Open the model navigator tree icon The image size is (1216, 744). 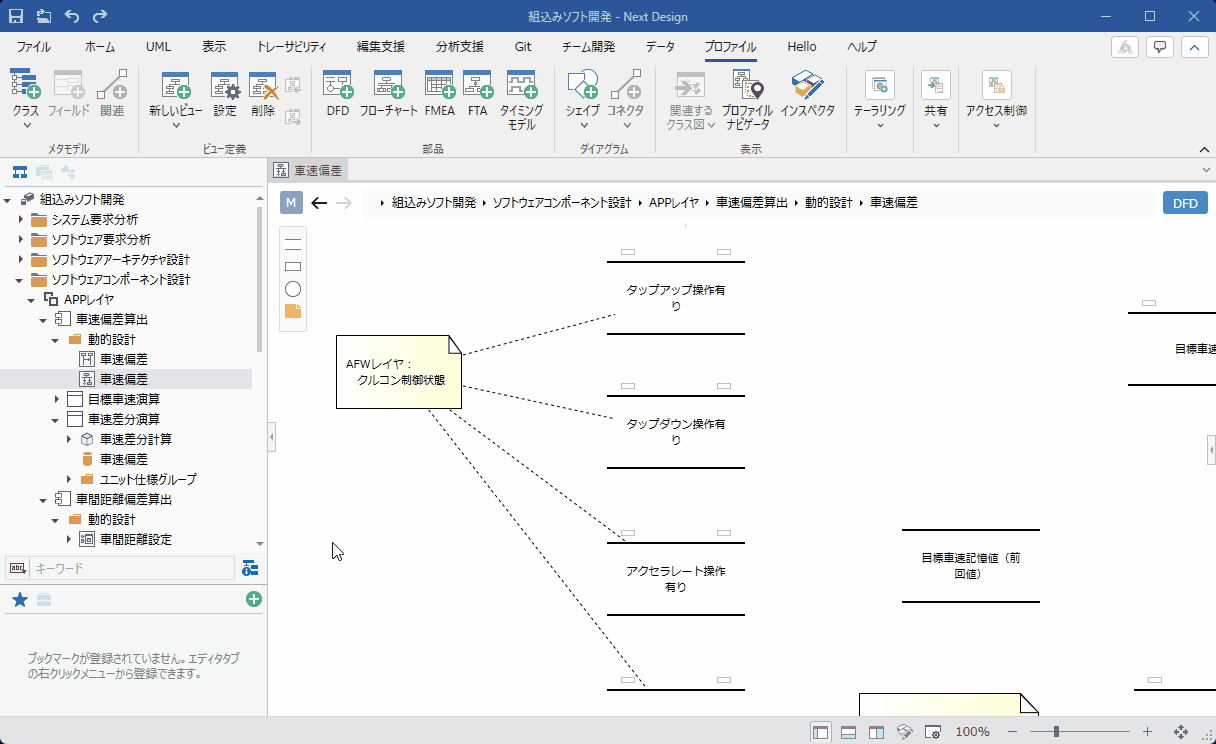coord(20,171)
